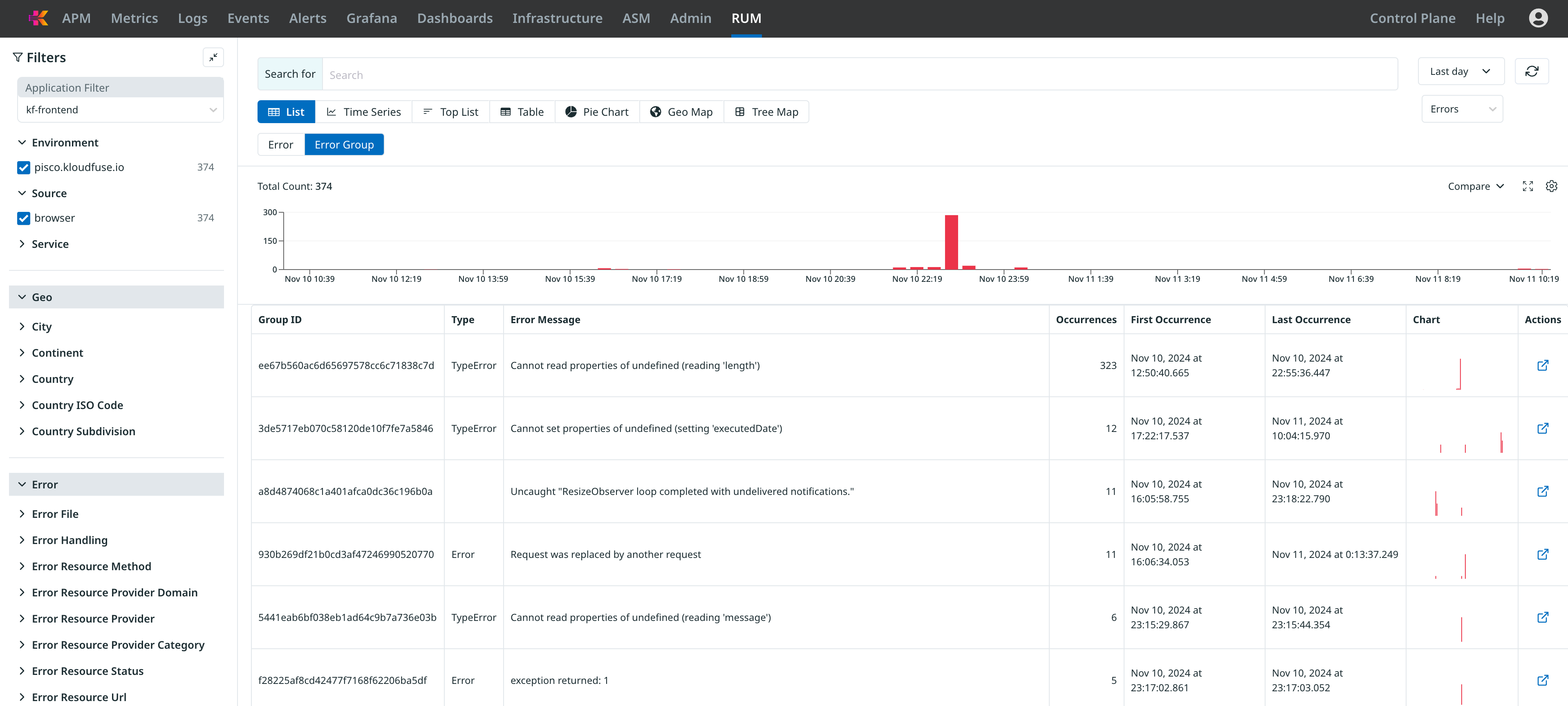Switch to Pie Chart view tab
The width and height of the screenshot is (1568, 706).
pos(596,112)
